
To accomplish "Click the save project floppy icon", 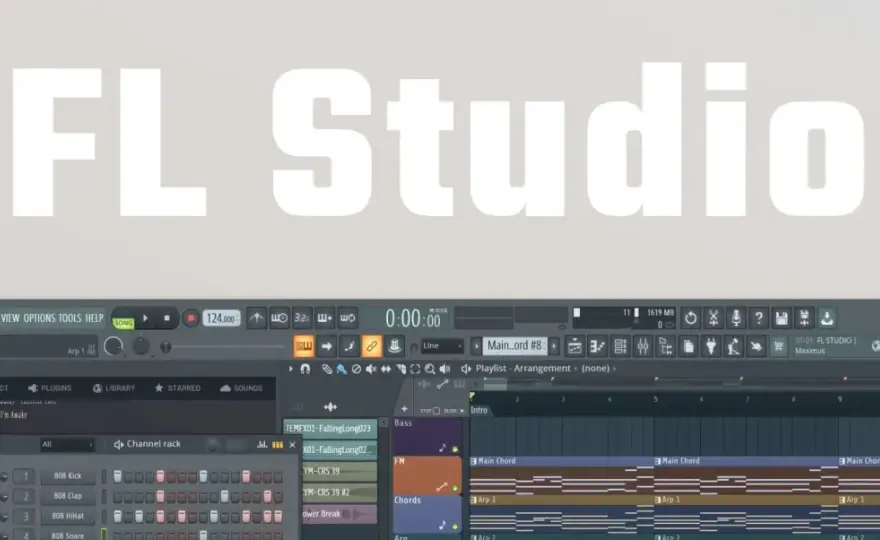I will [781, 318].
